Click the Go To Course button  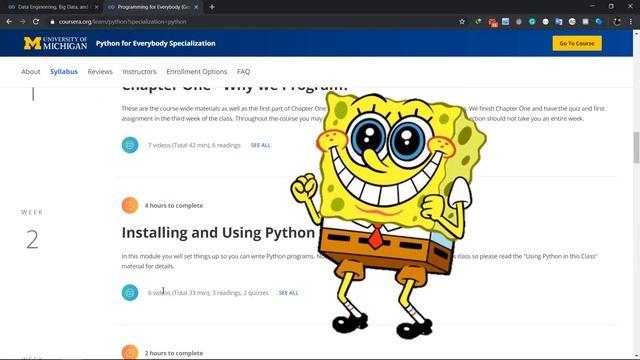577,43
